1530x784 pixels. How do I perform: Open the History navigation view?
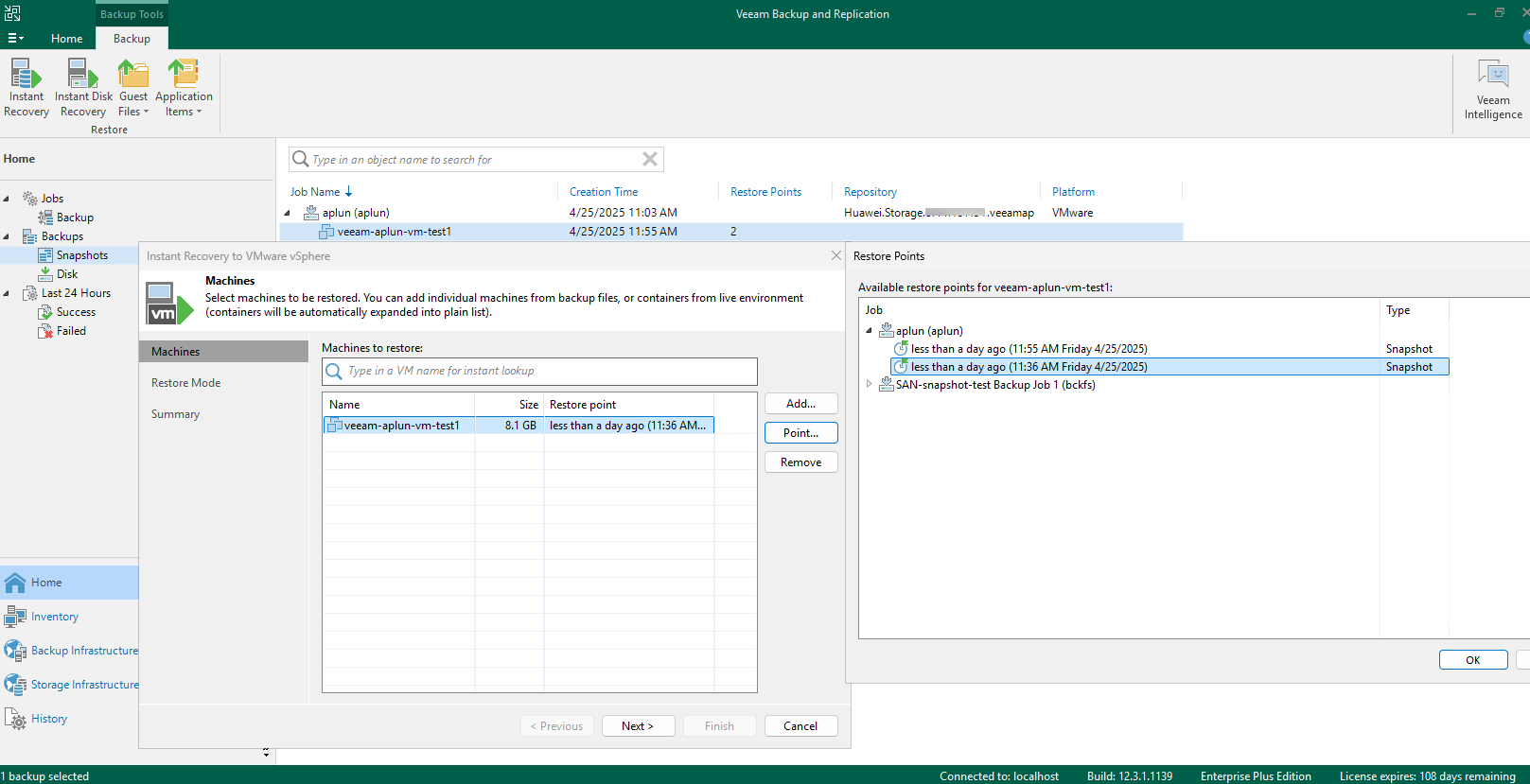(69, 719)
